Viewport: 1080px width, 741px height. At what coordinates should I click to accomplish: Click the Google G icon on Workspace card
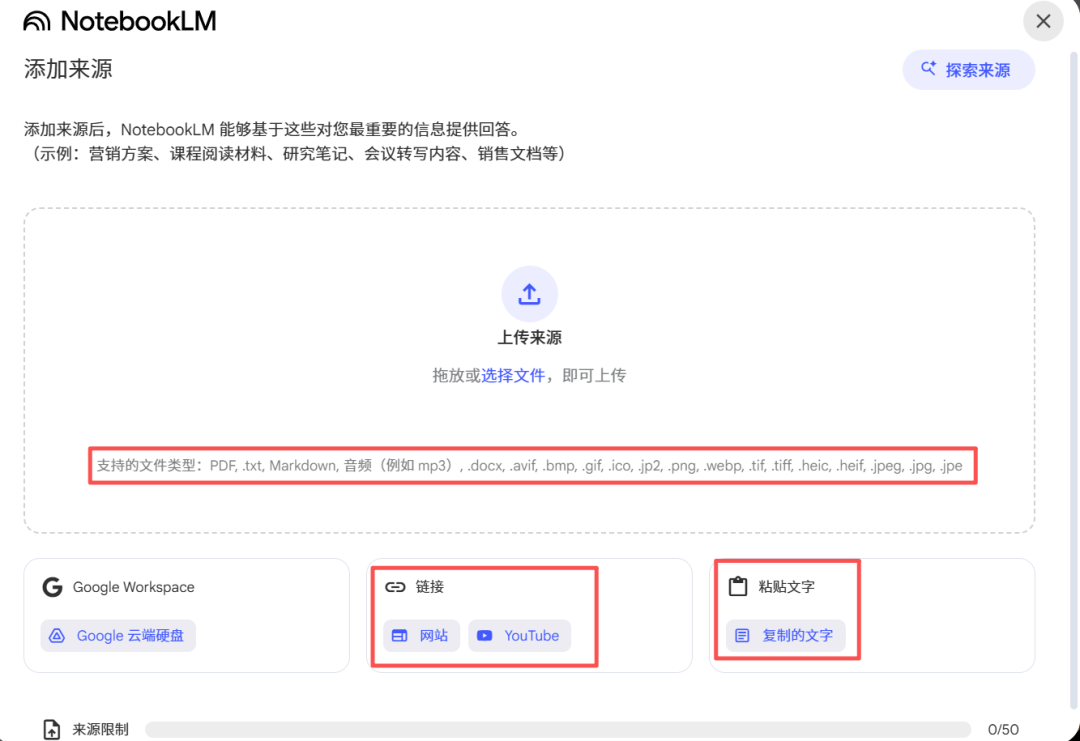click(x=52, y=587)
